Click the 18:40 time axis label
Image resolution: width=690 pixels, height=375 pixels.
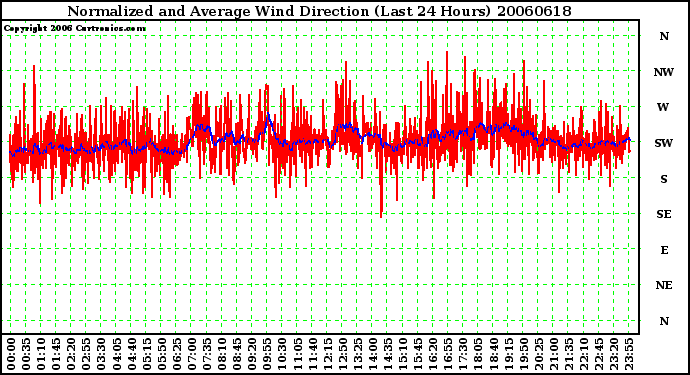coord(494,354)
